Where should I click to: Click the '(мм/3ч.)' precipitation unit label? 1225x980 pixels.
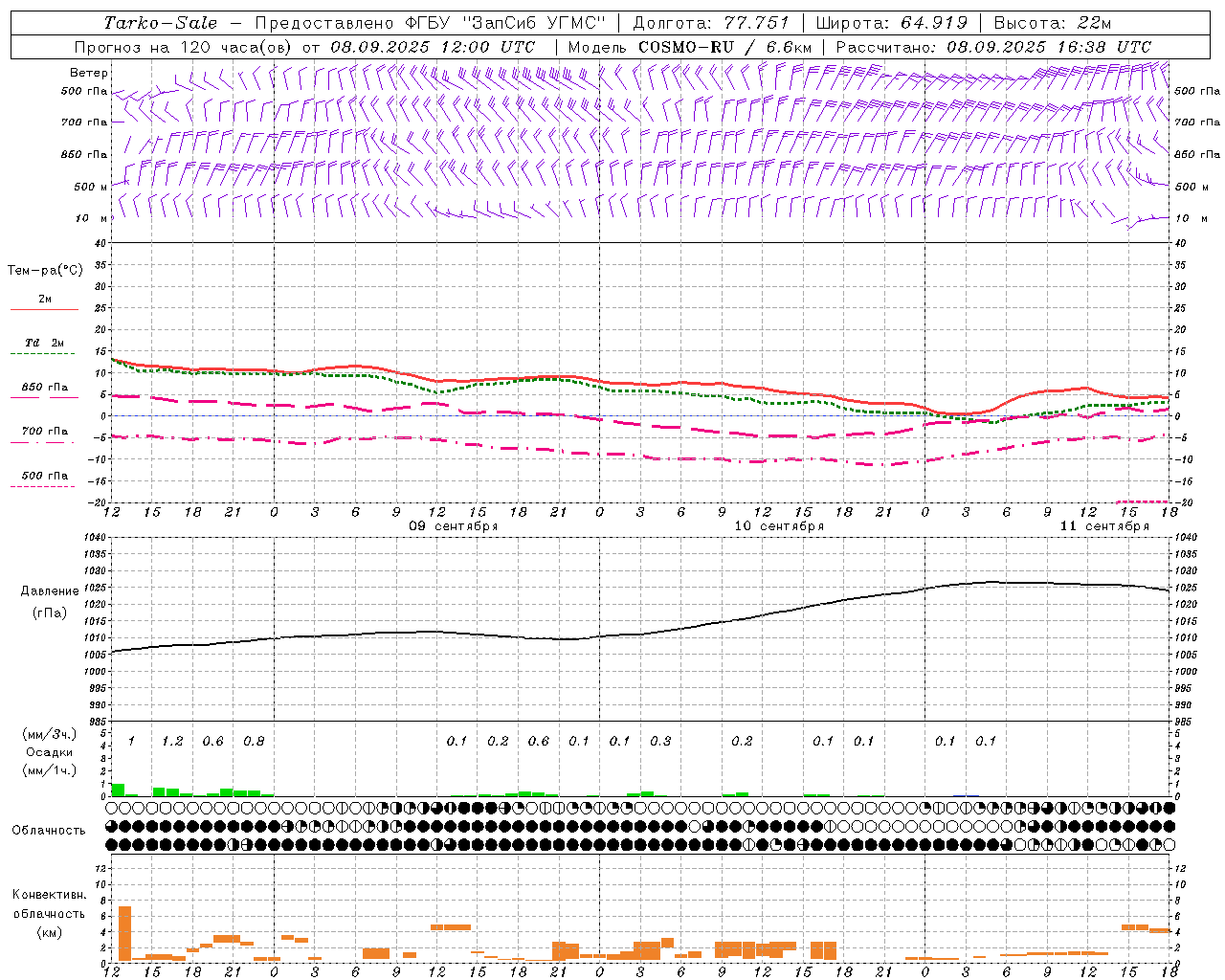point(49,734)
